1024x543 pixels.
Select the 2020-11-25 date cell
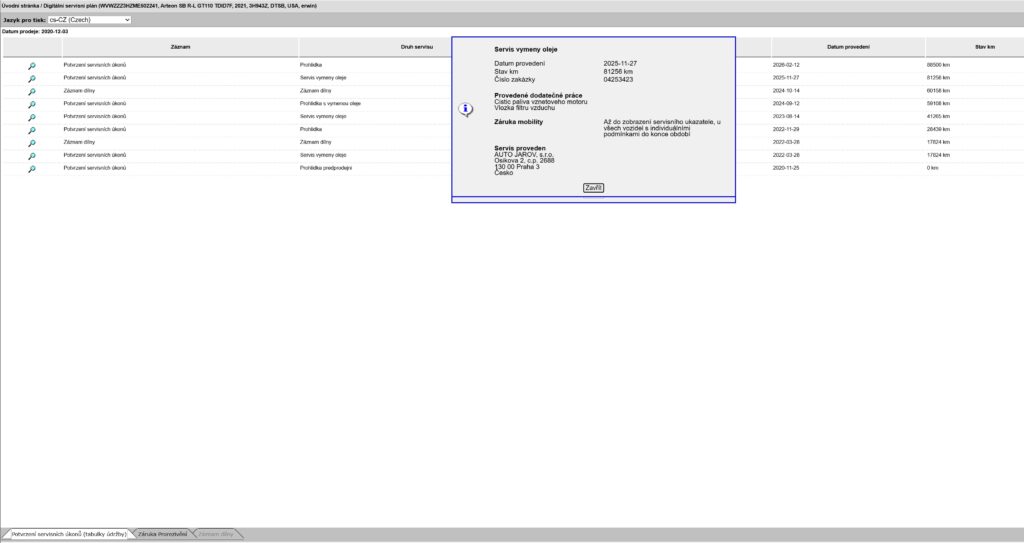(x=787, y=168)
